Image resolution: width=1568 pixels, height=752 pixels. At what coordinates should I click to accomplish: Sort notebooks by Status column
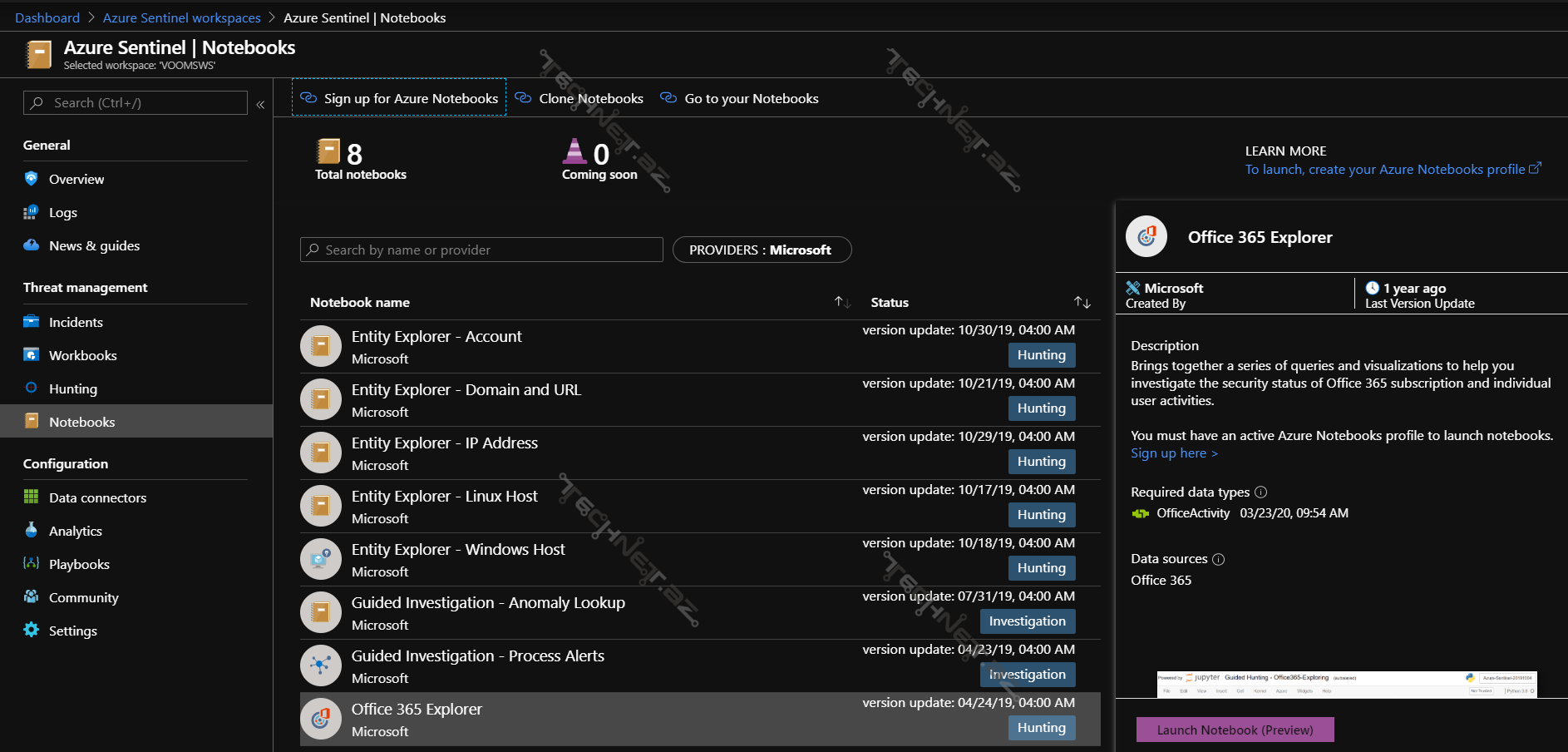point(1082,302)
